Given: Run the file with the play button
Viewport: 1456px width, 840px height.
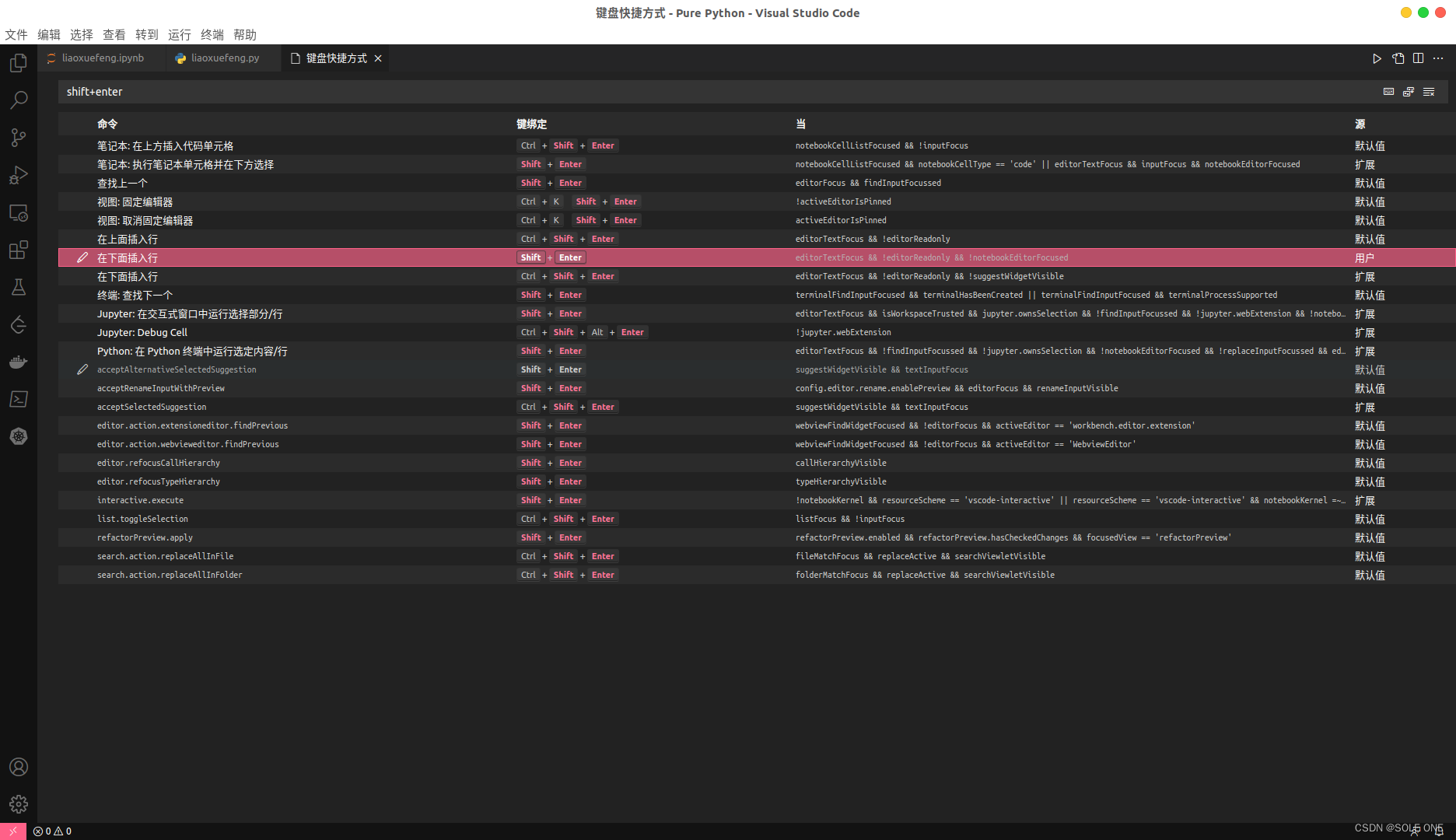Looking at the screenshot, I should (1377, 58).
